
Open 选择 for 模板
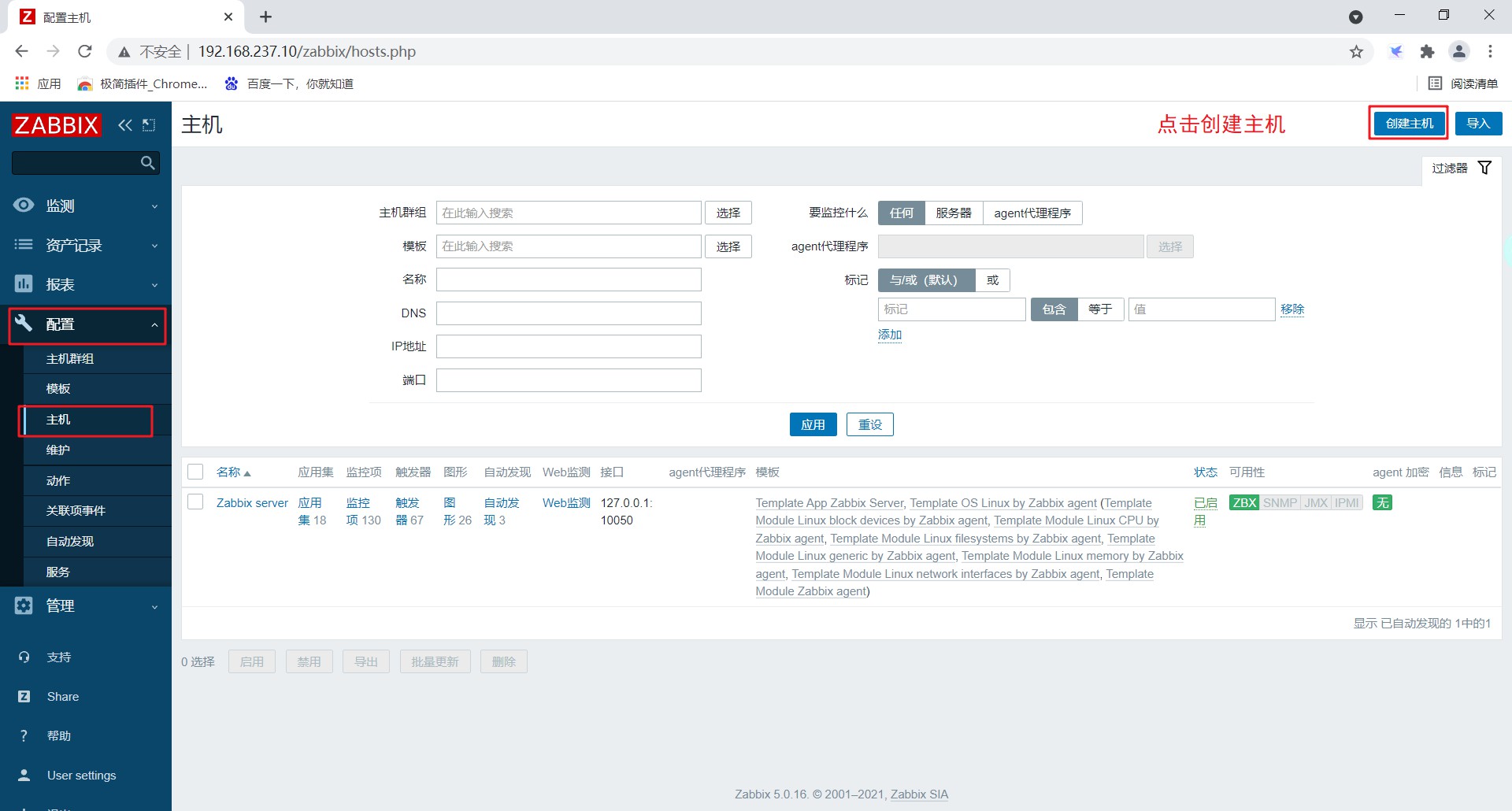(728, 246)
